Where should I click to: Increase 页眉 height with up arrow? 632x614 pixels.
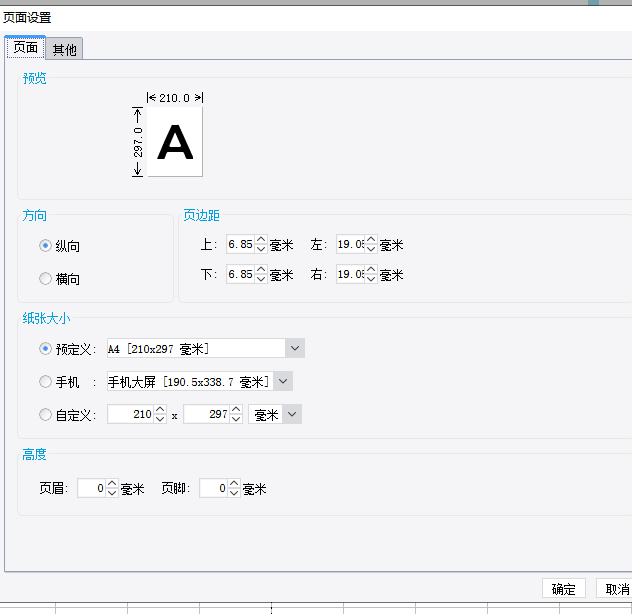pos(112,483)
